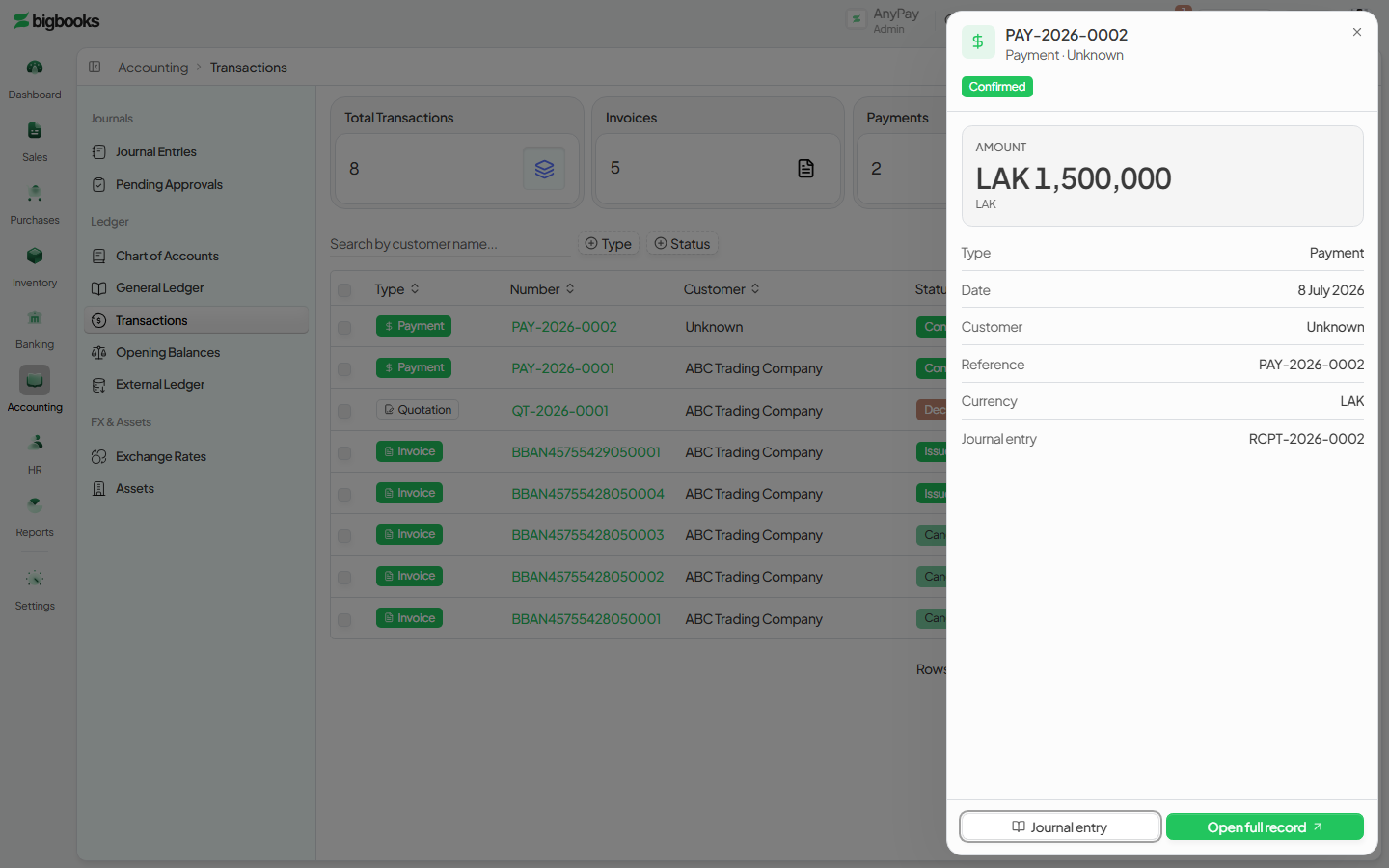Screen dimensions: 1389x868
Task: Open the HR module icon
Action: [35, 443]
